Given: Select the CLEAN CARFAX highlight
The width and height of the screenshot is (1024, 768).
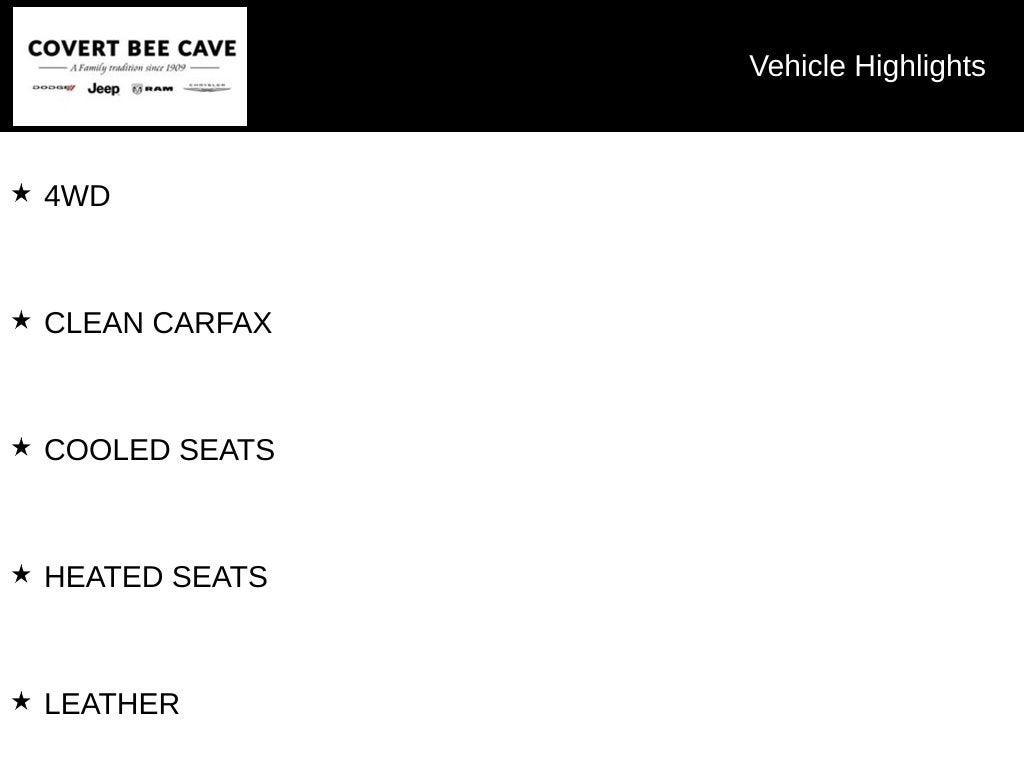Looking at the screenshot, I should 158,323.
